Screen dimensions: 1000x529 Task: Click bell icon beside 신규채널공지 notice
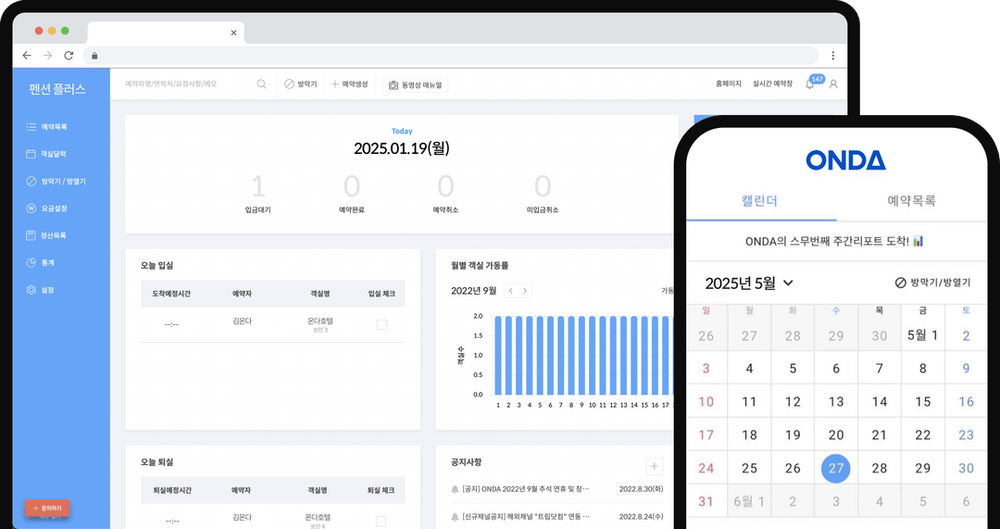coord(455,516)
